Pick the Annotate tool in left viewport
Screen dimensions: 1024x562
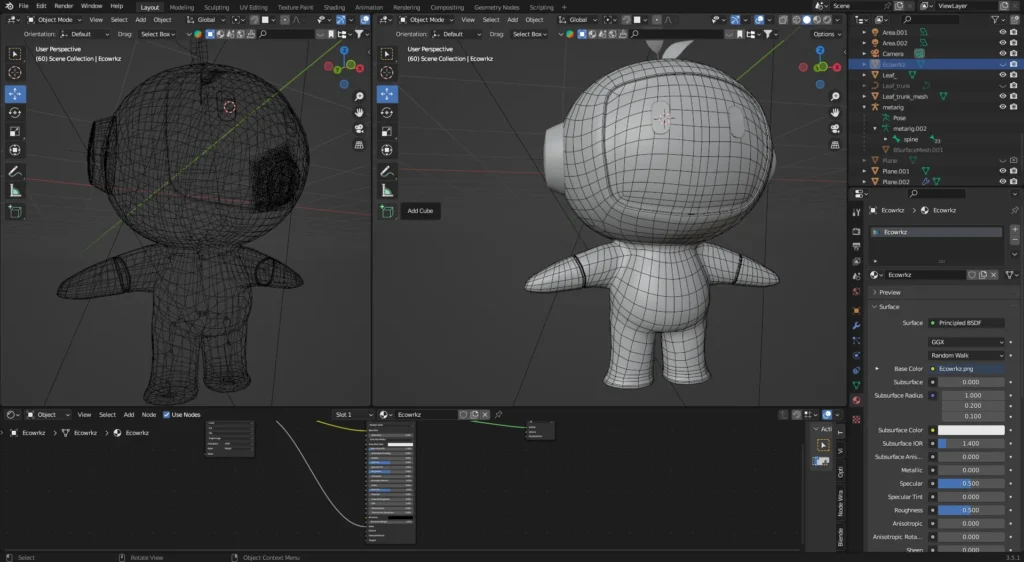[15, 171]
